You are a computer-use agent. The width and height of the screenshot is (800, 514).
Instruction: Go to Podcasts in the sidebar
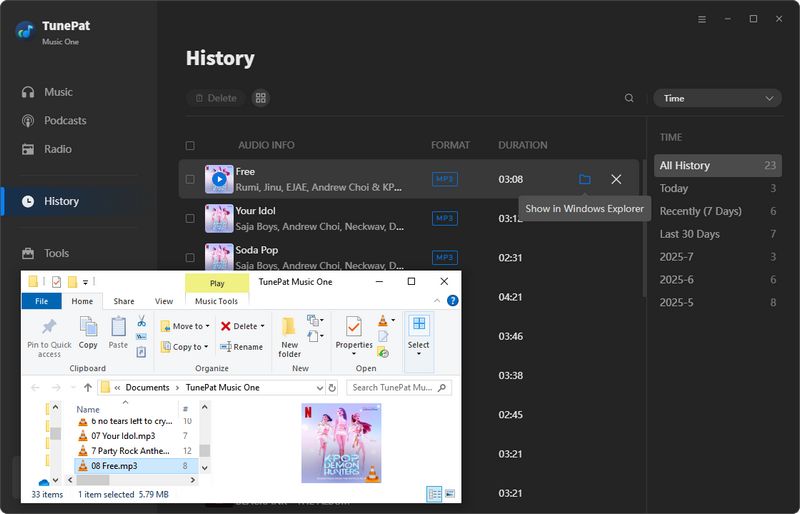(x=65, y=121)
